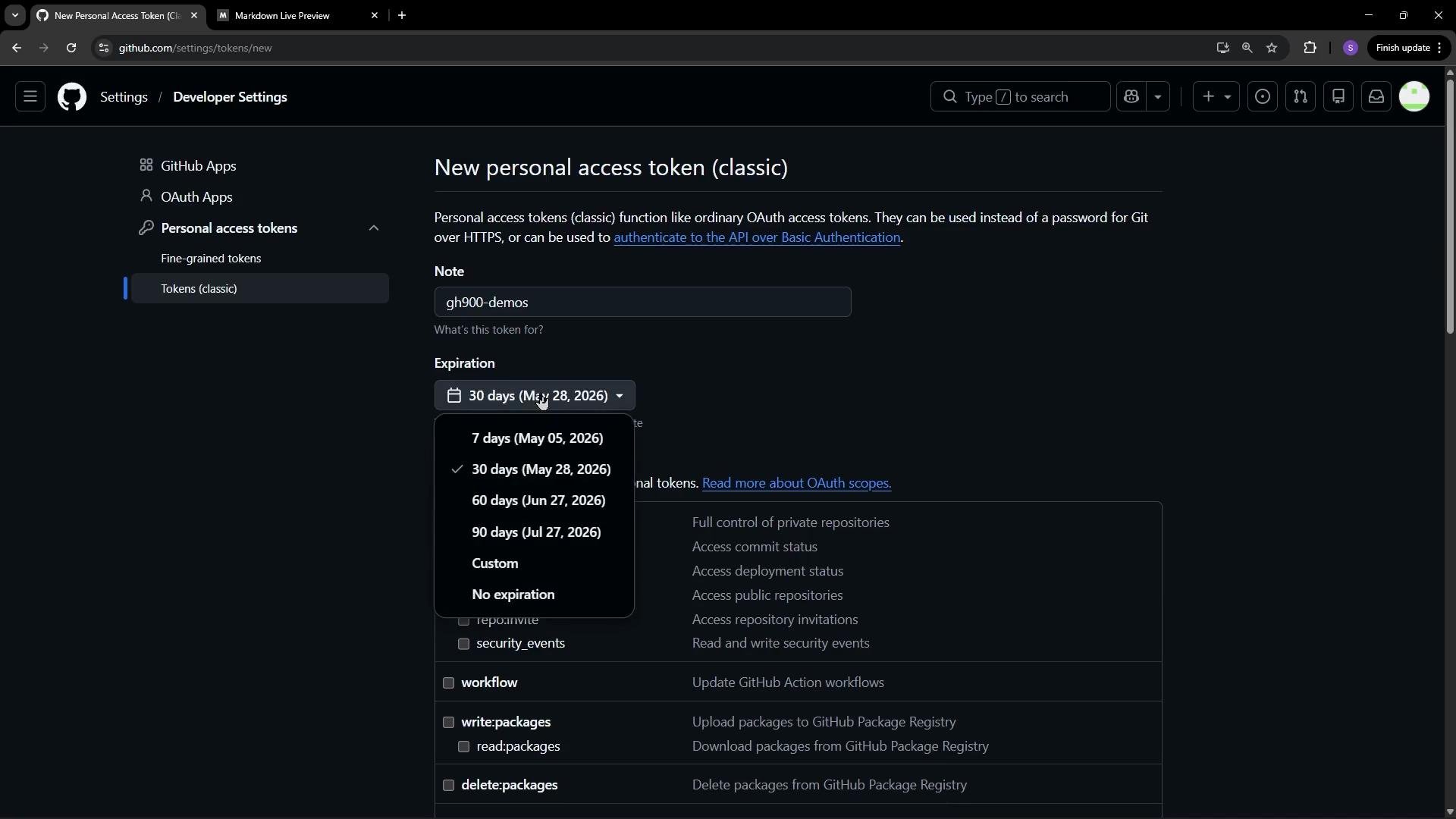Click the install app icon in address bar

(x=1222, y=48)
